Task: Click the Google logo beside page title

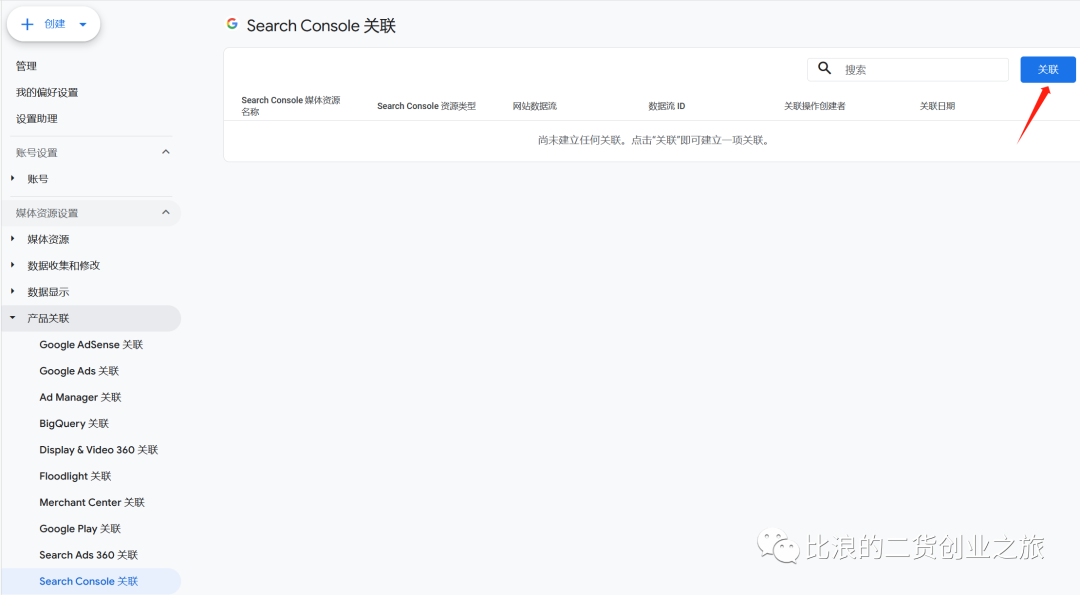Action: pos(233,24)
